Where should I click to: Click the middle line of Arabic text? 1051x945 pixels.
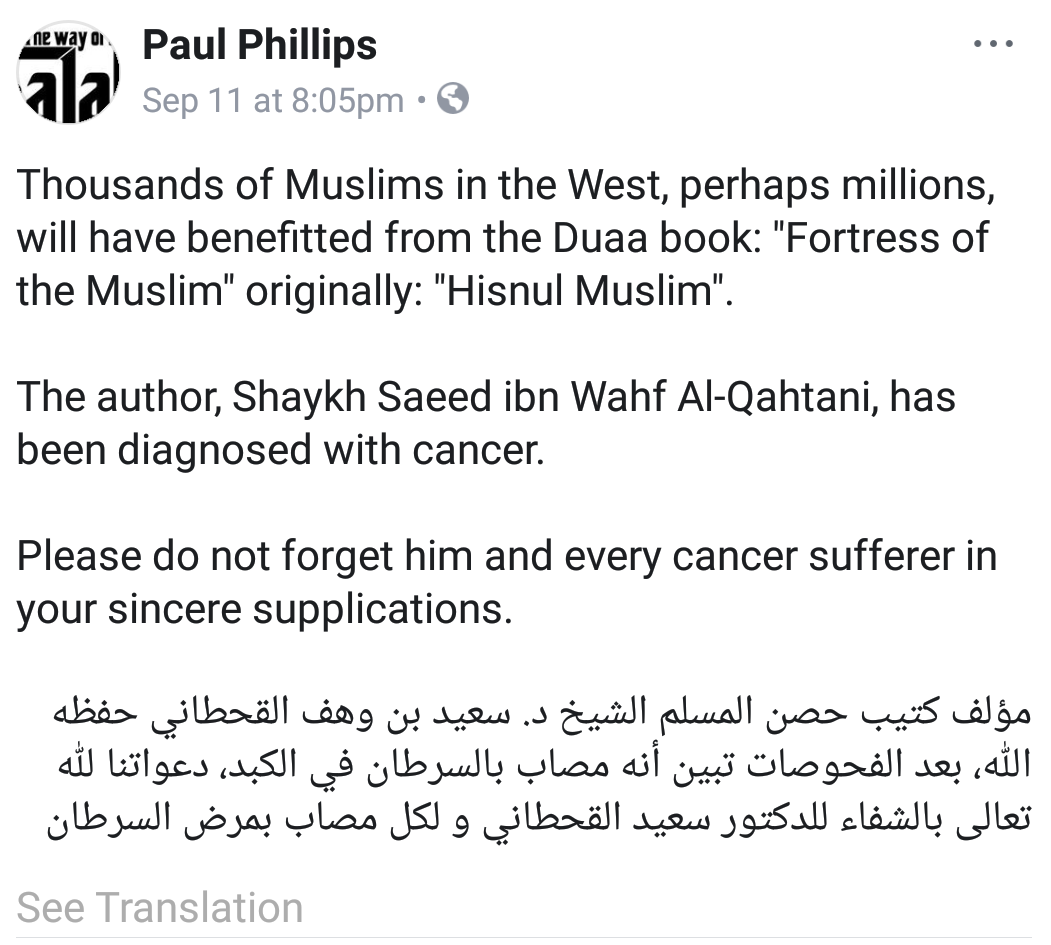(x=544, y=765)
